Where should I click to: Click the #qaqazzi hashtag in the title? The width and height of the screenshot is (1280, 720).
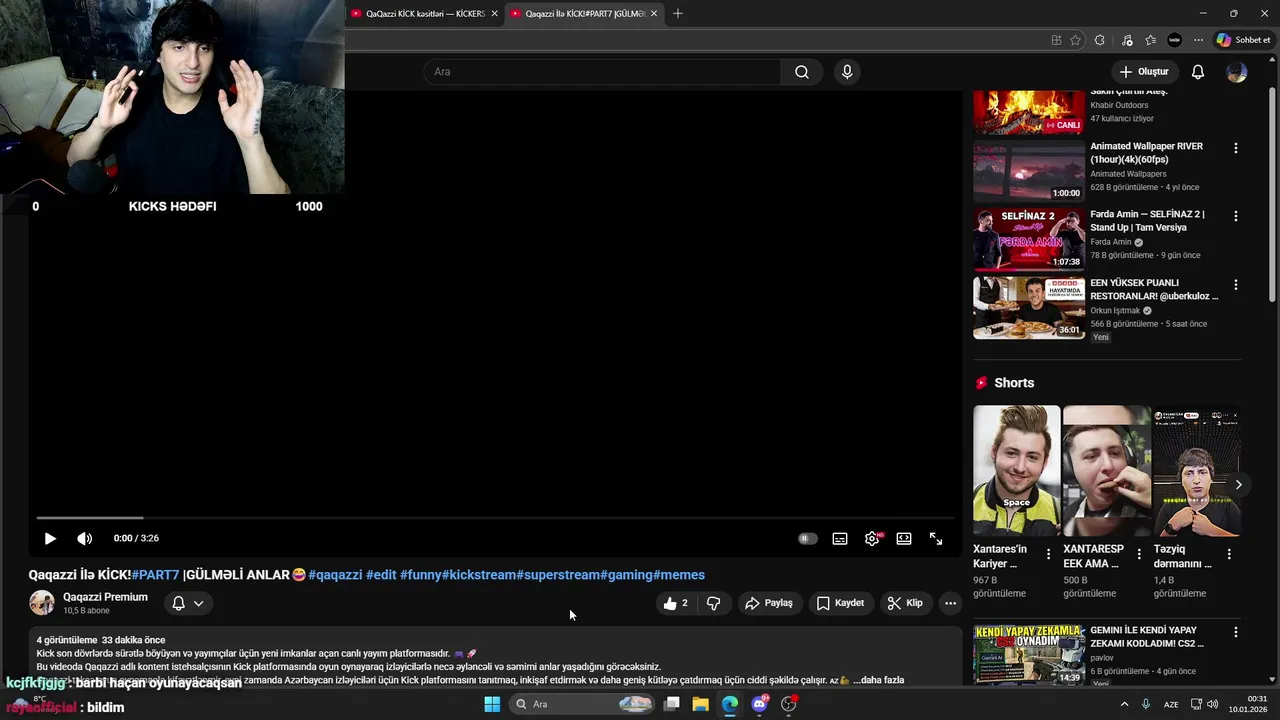pos(335,575)
